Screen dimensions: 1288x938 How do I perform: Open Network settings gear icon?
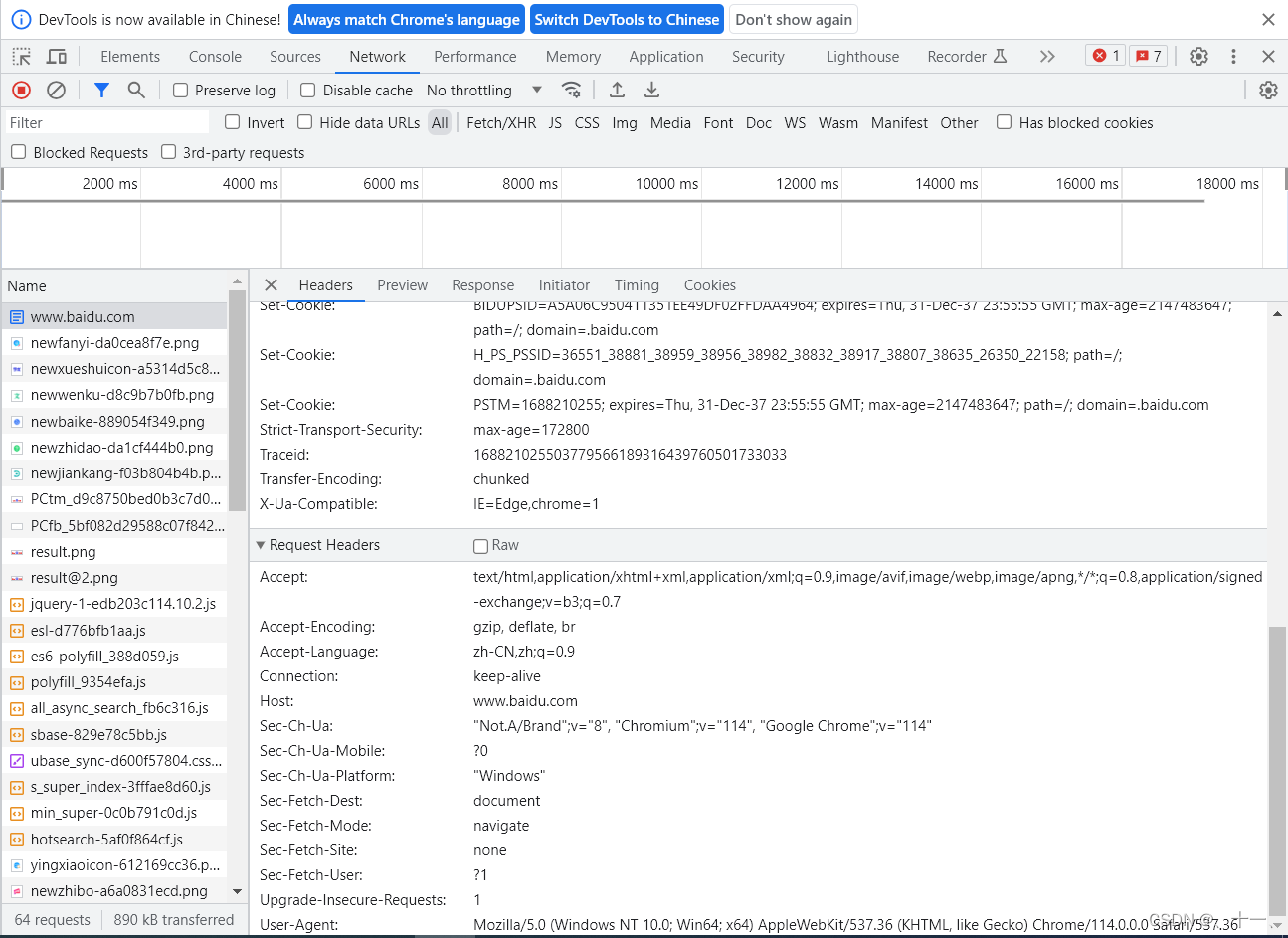(1268, 91)
